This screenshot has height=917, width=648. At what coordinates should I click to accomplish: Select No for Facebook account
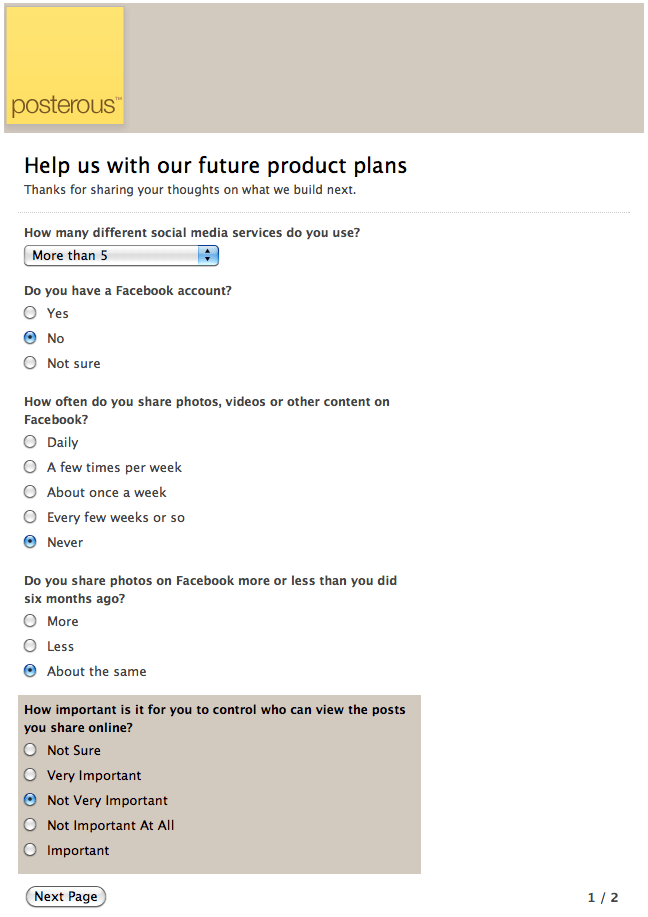pos(30,338)
